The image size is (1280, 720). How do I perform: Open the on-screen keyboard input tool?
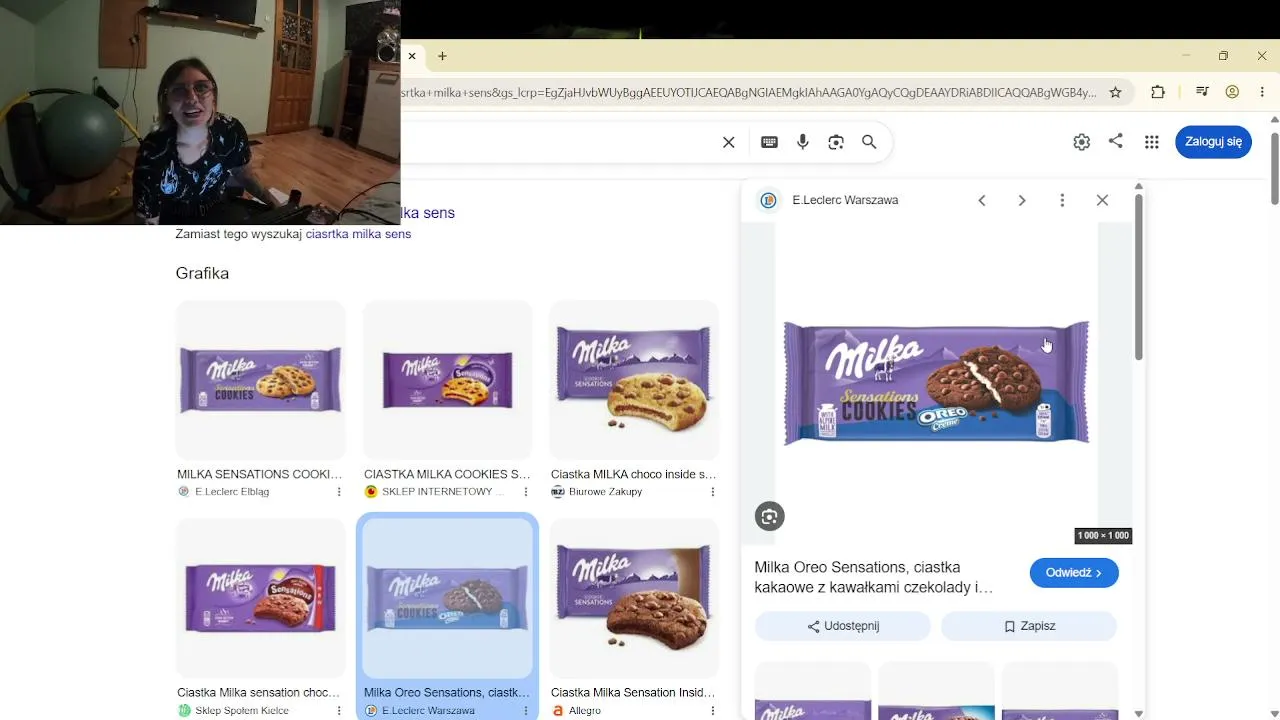tap(769, 142)
